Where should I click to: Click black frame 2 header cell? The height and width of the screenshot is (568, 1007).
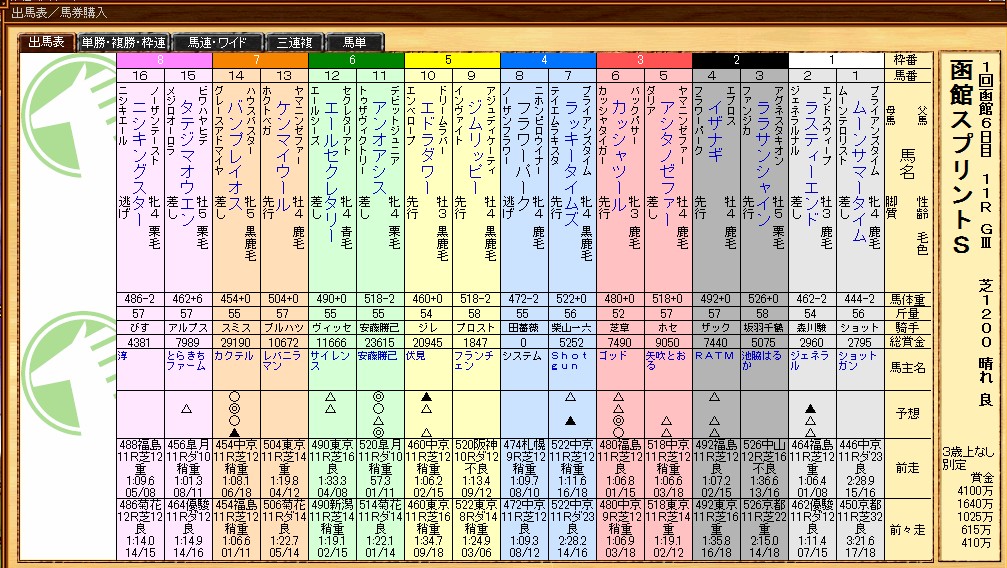tap(740, 60)
